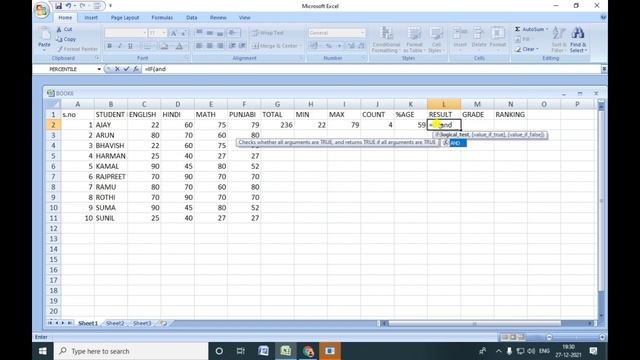Screen dimensions: 640x360
Task: Save the workbook from Quick Access toolbar
Action: pos(58,6)
